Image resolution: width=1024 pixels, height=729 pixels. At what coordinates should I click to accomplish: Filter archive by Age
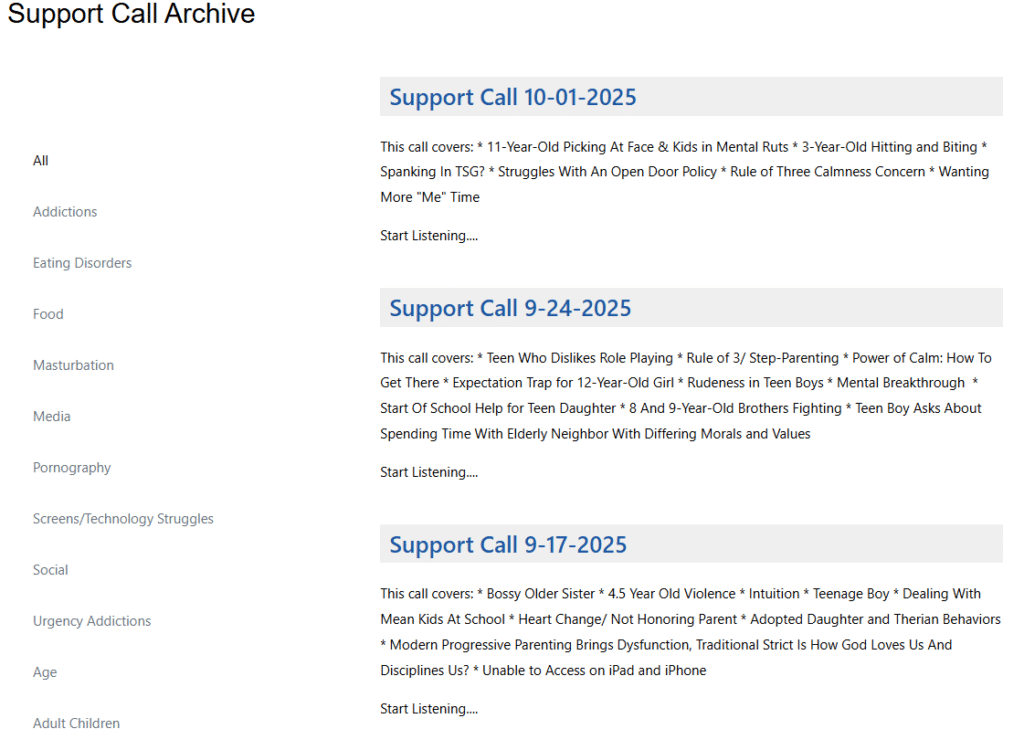[x=44, y=671]
